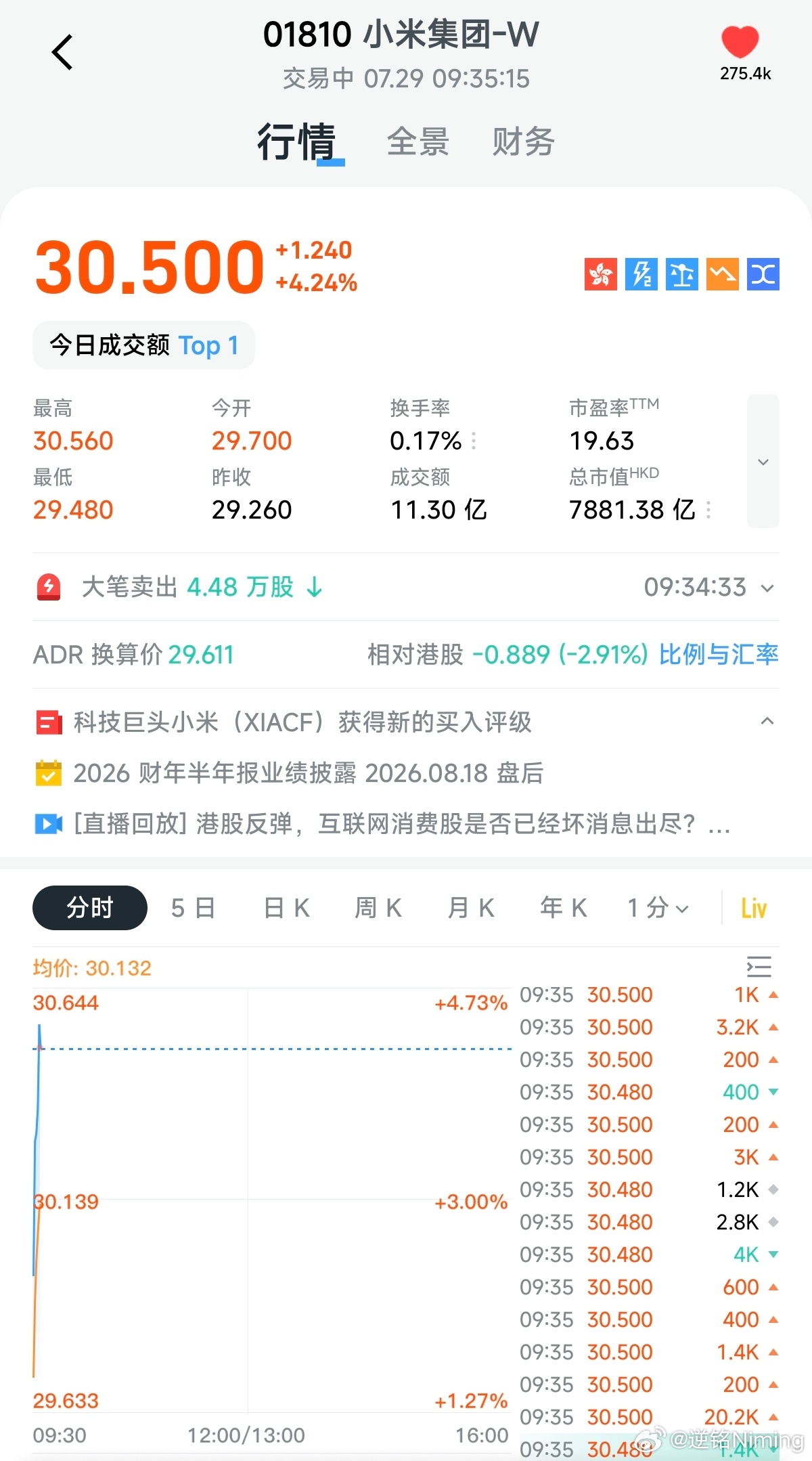Tap the 成交额 11.30 亿 value

(438, 510)
